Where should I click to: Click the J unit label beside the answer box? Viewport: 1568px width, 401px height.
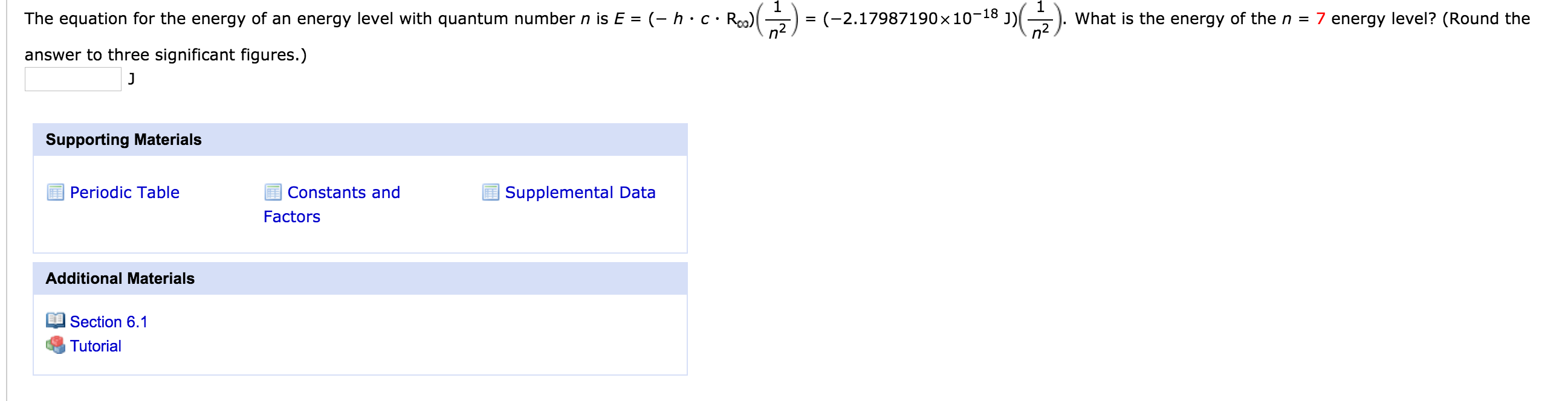132,79
